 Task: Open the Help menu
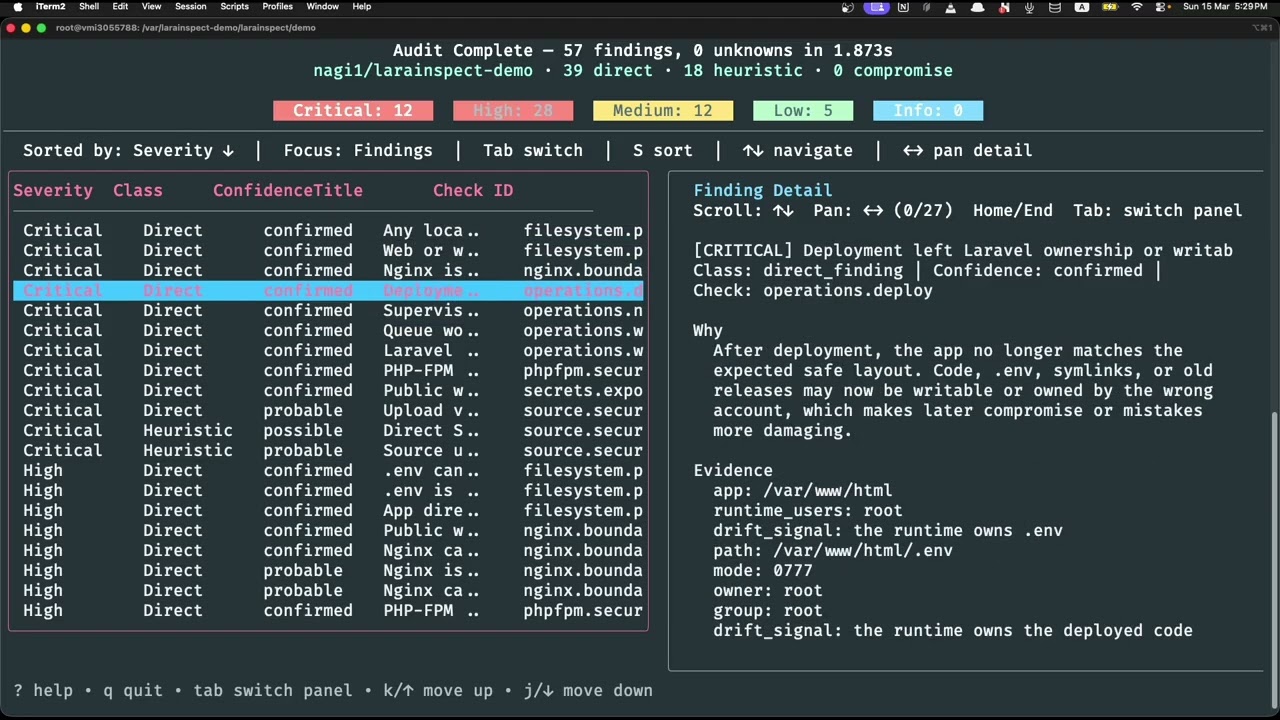[x=361, y=6]
